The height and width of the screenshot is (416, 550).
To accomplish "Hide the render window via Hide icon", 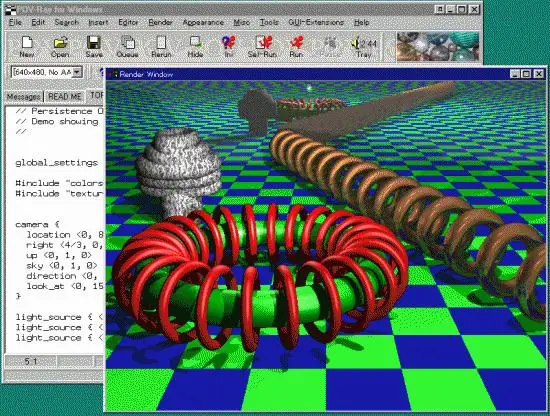I will [195, 46].
